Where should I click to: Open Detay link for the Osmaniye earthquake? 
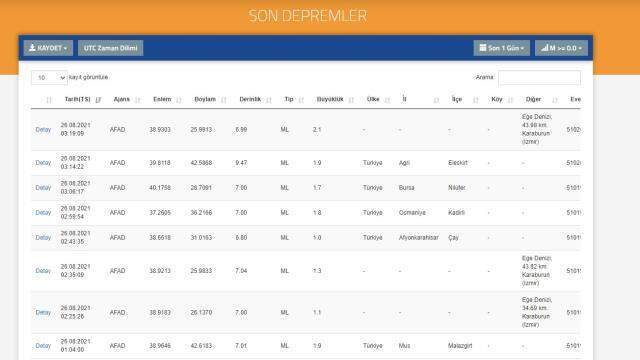pyautogui.click(x=43, y=213)
